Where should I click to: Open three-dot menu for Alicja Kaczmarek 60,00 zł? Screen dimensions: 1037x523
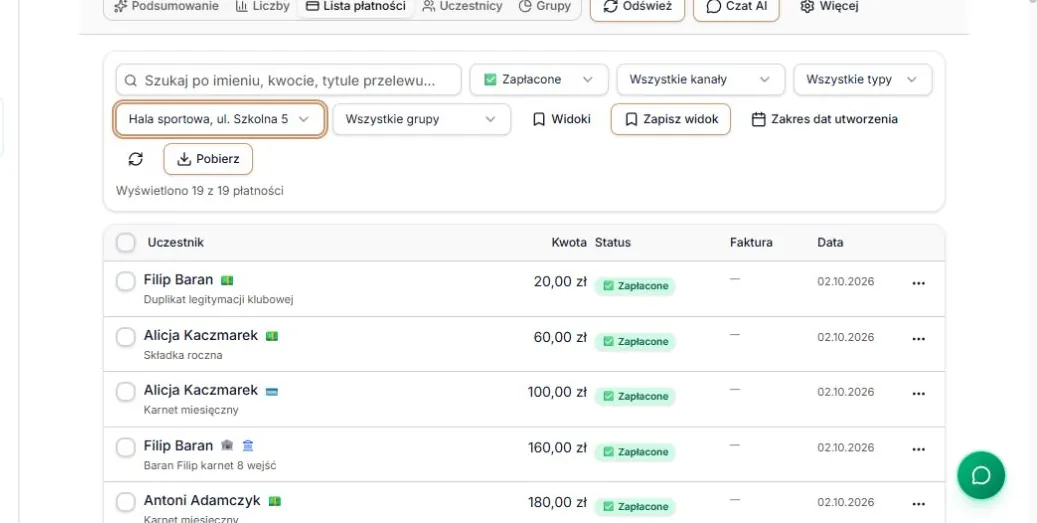click(919, 339)
